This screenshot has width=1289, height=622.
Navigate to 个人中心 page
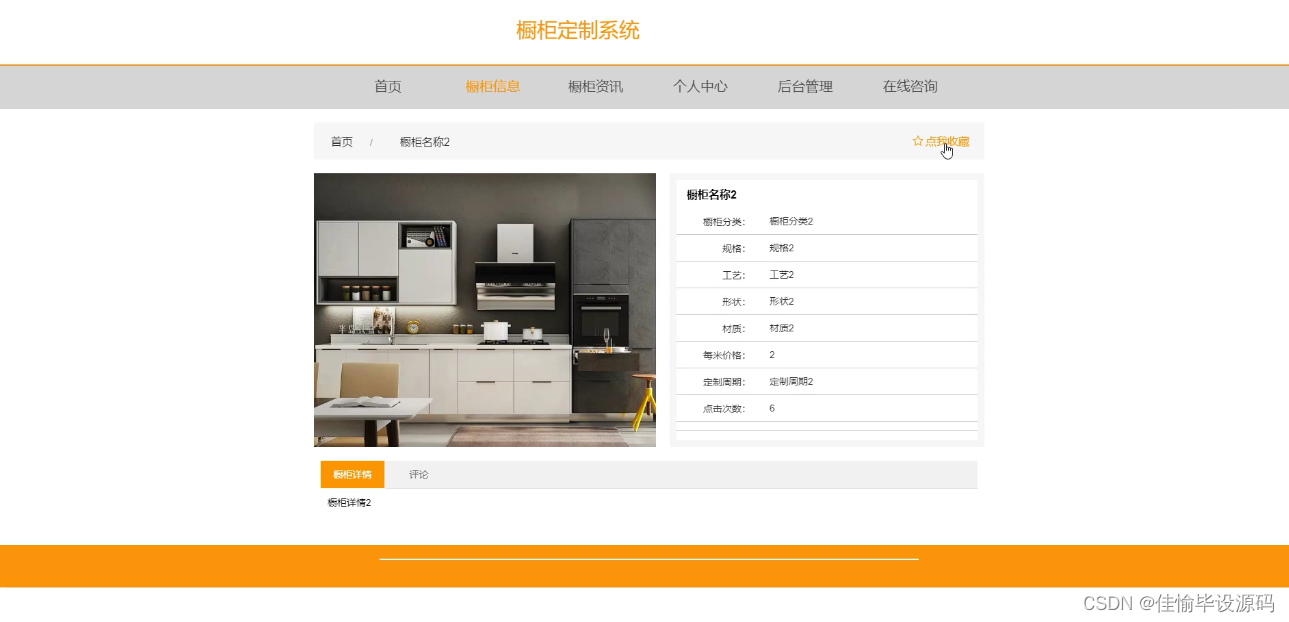click(x=700, y=87)
